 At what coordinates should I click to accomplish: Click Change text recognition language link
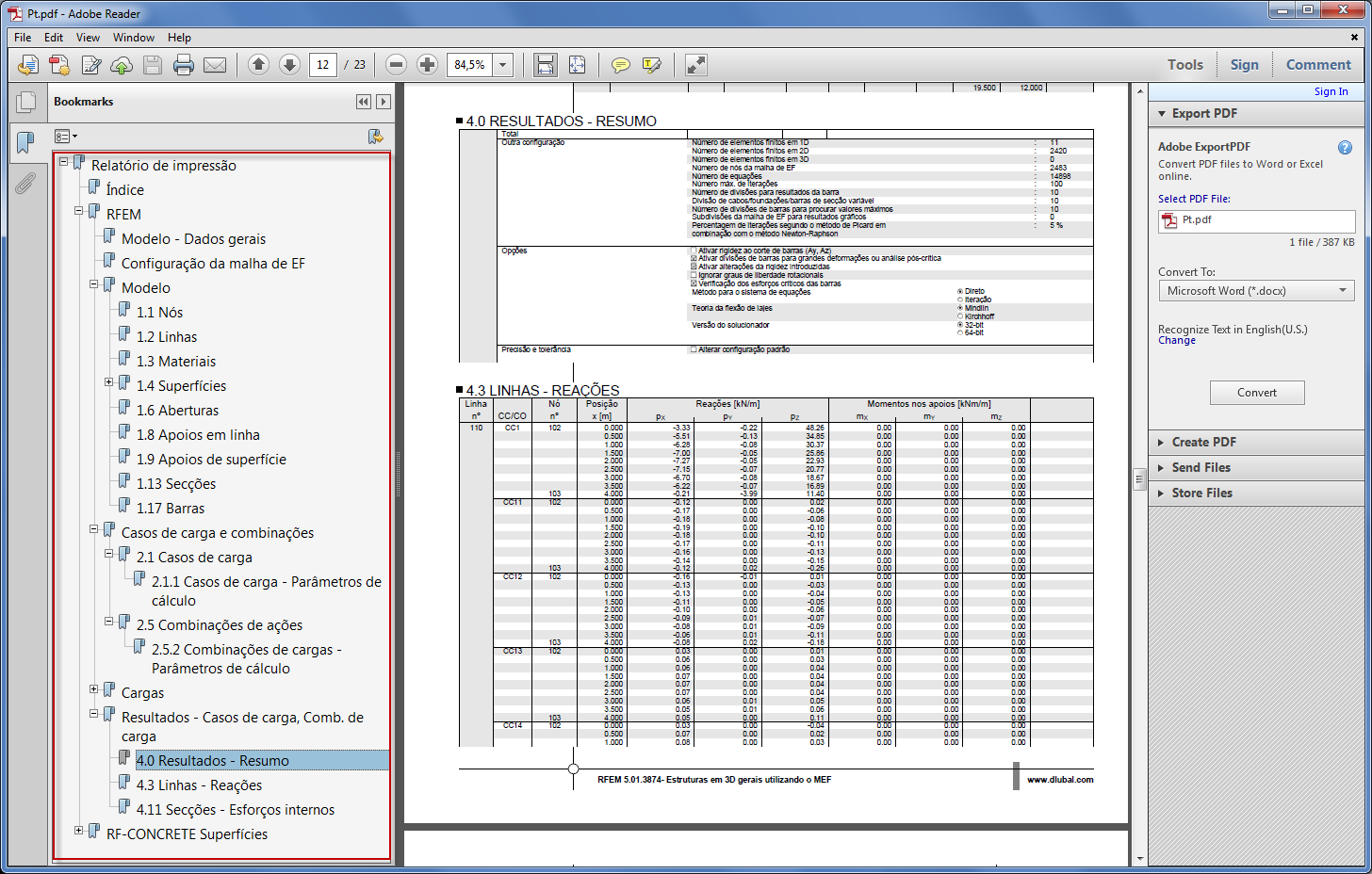pos(1177,341)
